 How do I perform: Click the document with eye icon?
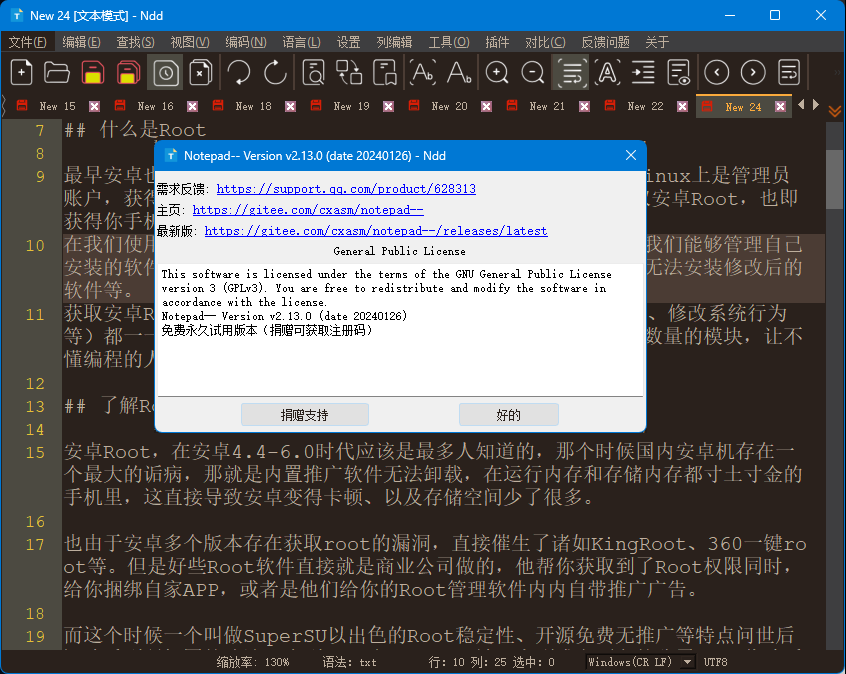click(679, 72)
